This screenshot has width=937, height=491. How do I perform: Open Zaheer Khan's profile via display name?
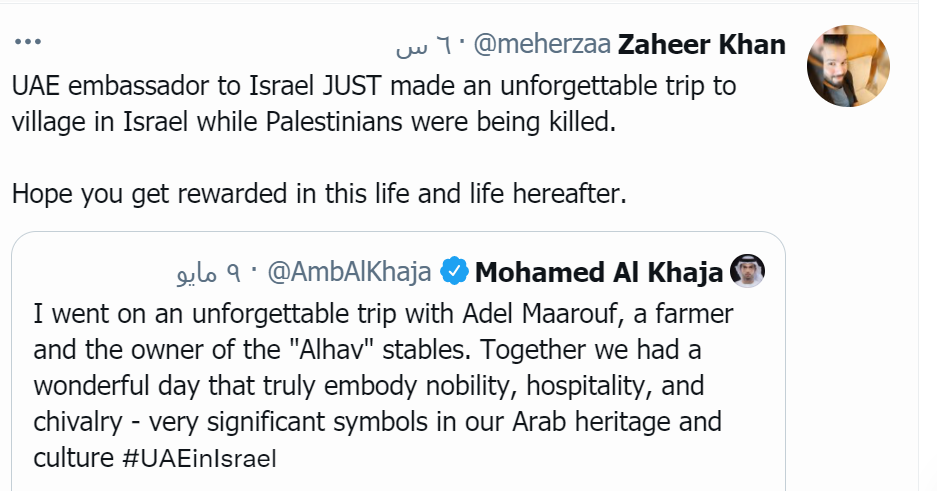point(701,45)
